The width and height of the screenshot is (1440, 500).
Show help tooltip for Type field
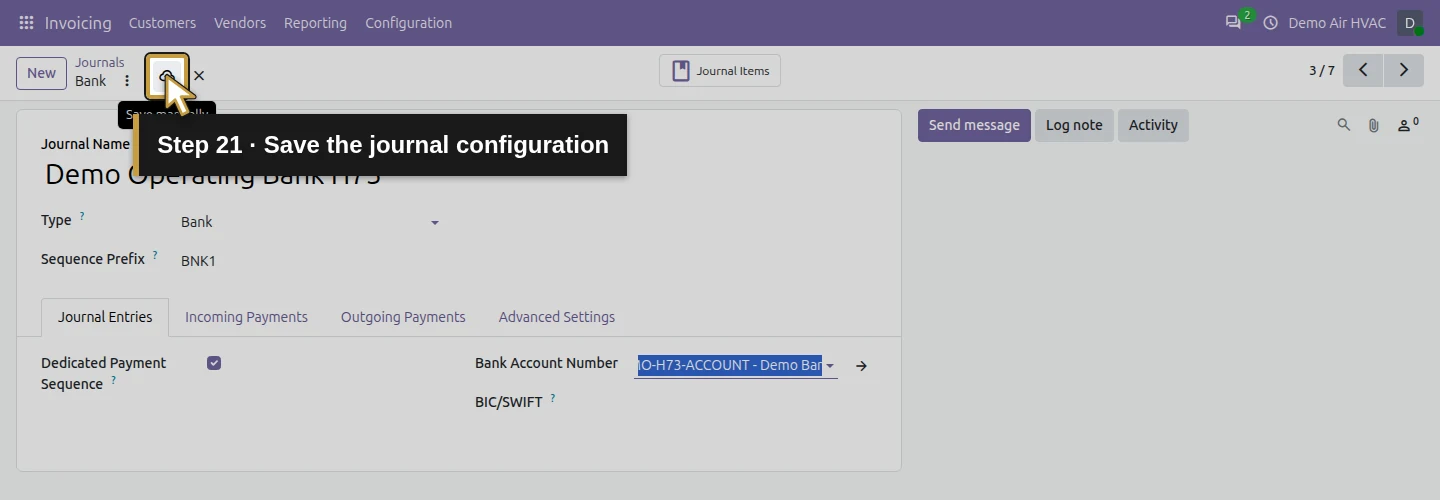point(82,216)
